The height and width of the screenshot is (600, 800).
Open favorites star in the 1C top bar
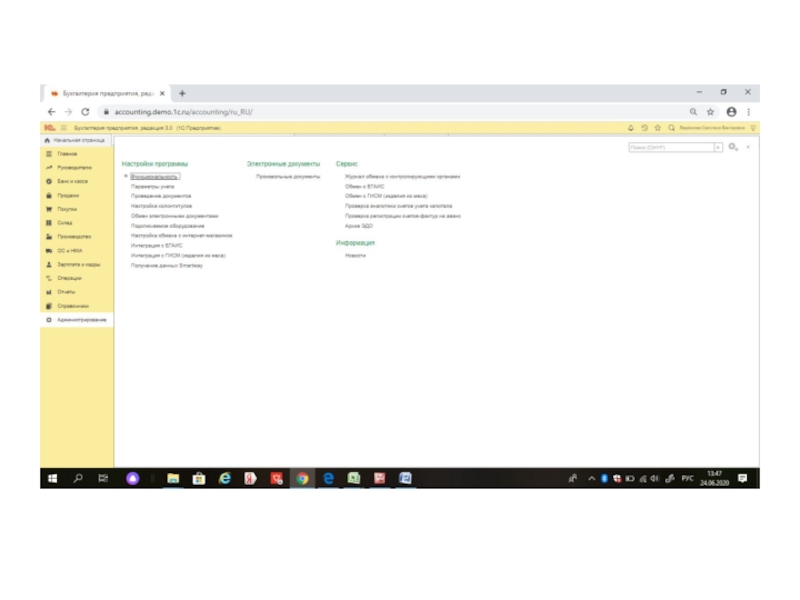[657, 128]
